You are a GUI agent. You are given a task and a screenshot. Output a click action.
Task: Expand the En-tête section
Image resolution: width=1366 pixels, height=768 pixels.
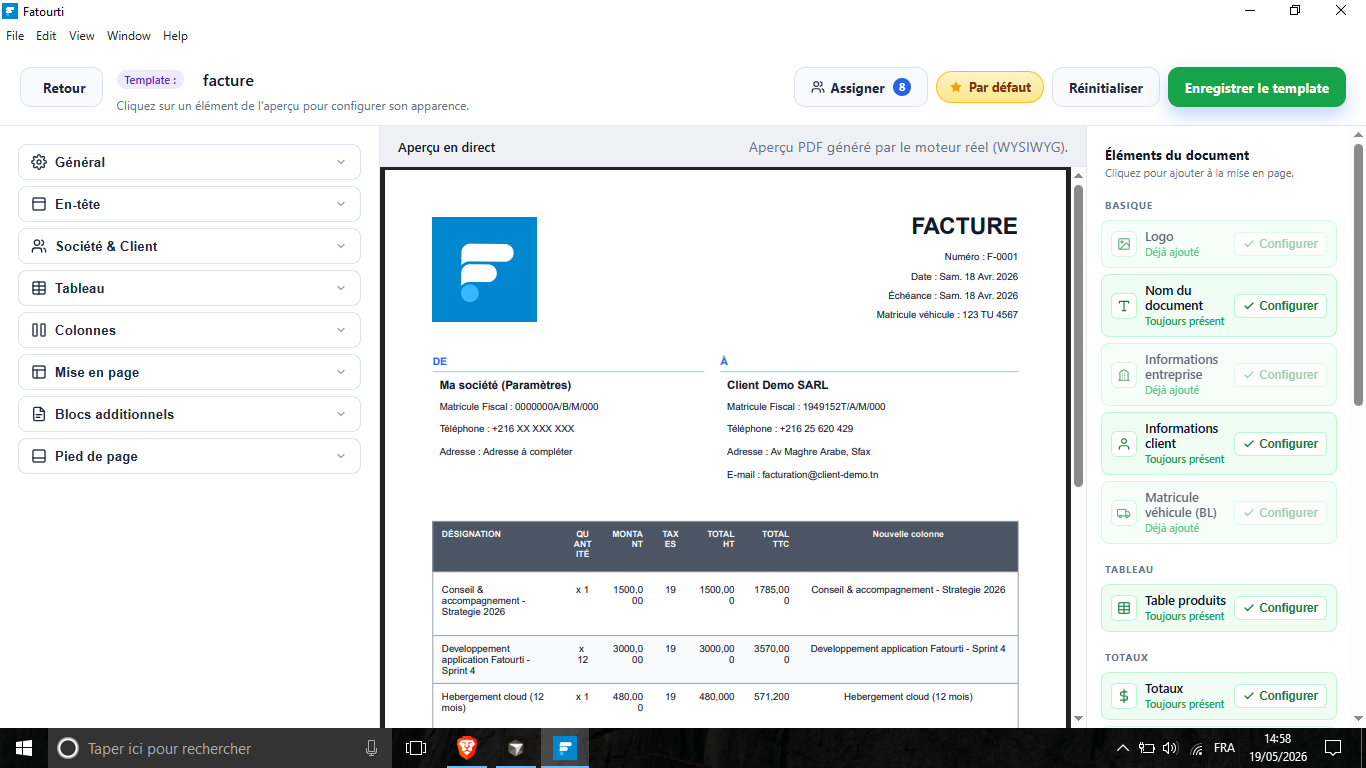tap(189, 204)
